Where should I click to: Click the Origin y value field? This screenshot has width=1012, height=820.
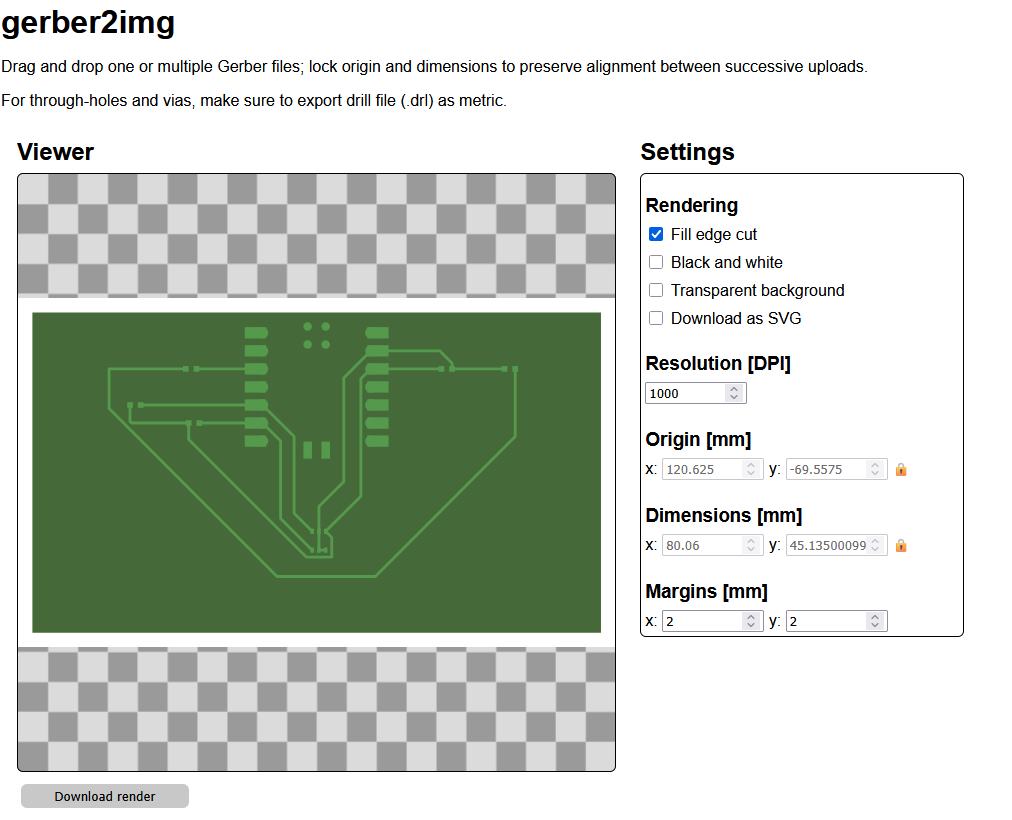point(825,469)
